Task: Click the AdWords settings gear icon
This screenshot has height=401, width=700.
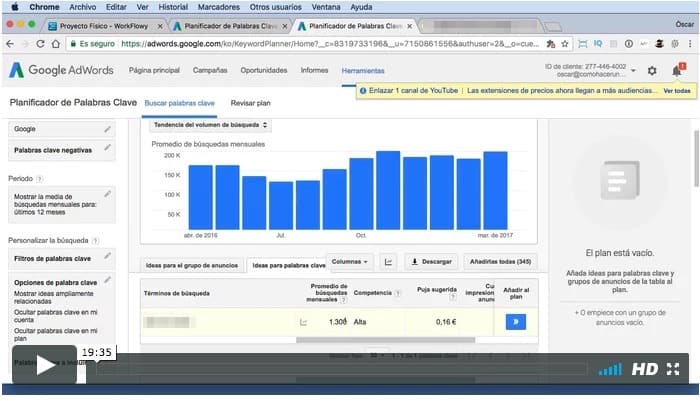Action: pyautogui.click(x=652, y=71)
